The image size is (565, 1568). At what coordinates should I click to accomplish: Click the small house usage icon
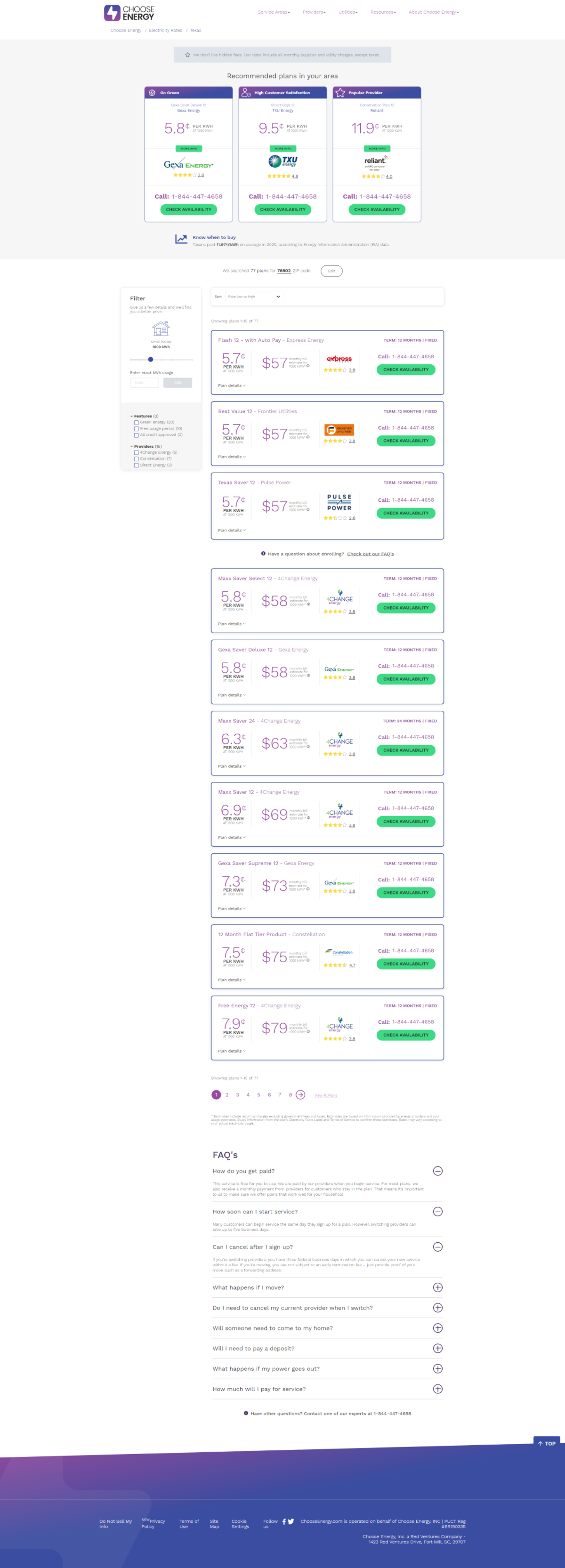pyautogui.click(x=161, y=329)
